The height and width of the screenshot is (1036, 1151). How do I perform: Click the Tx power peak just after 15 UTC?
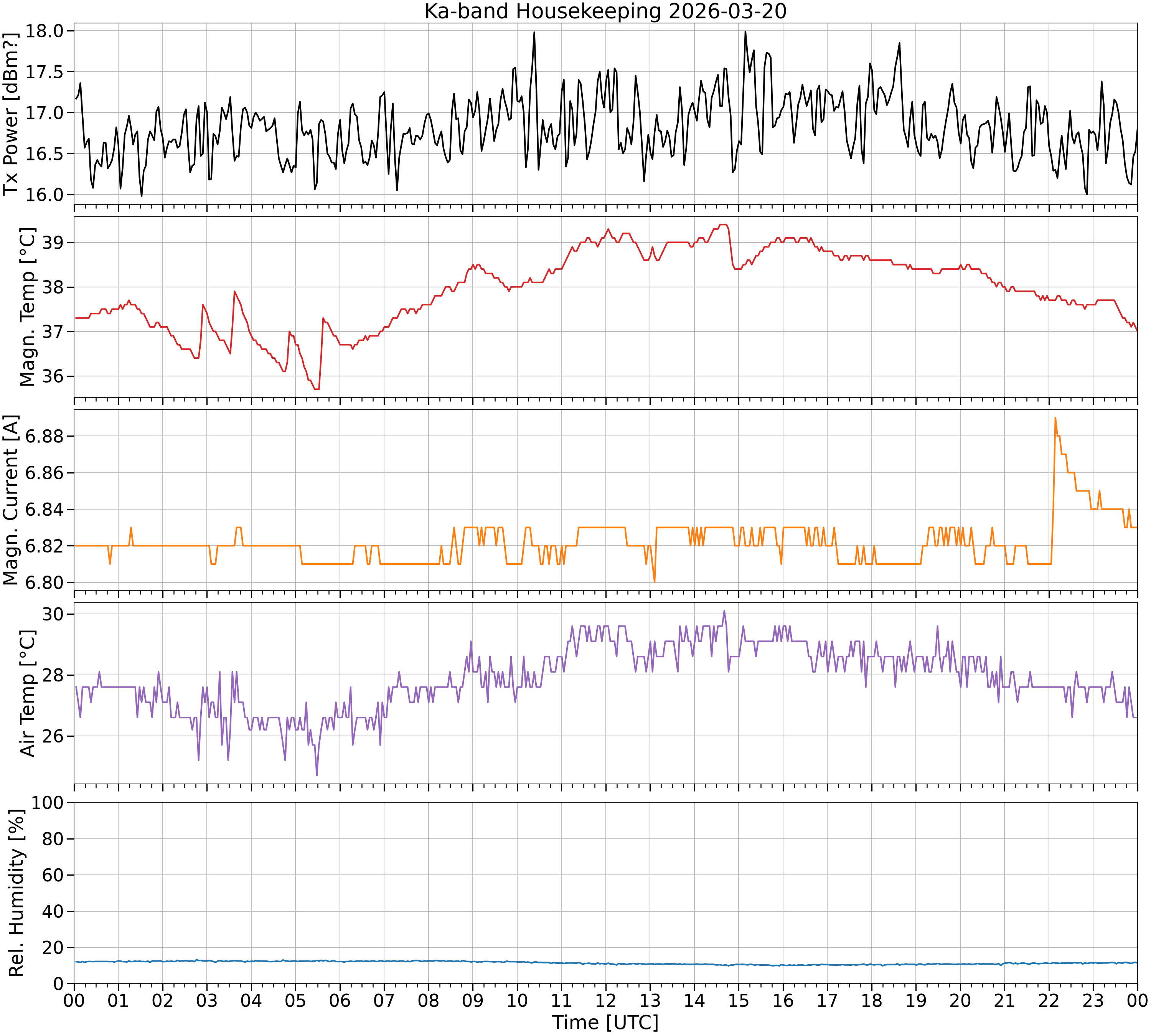tap(745, 31)
